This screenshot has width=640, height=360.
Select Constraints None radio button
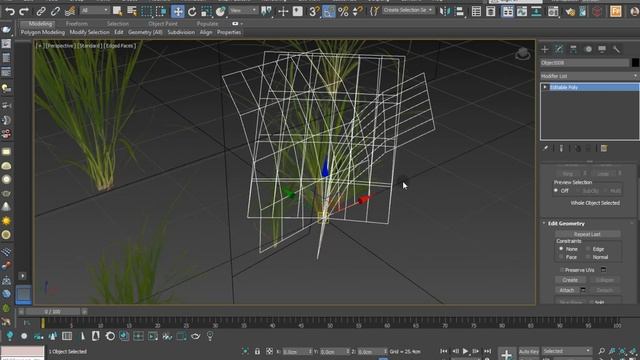(561, 249)
